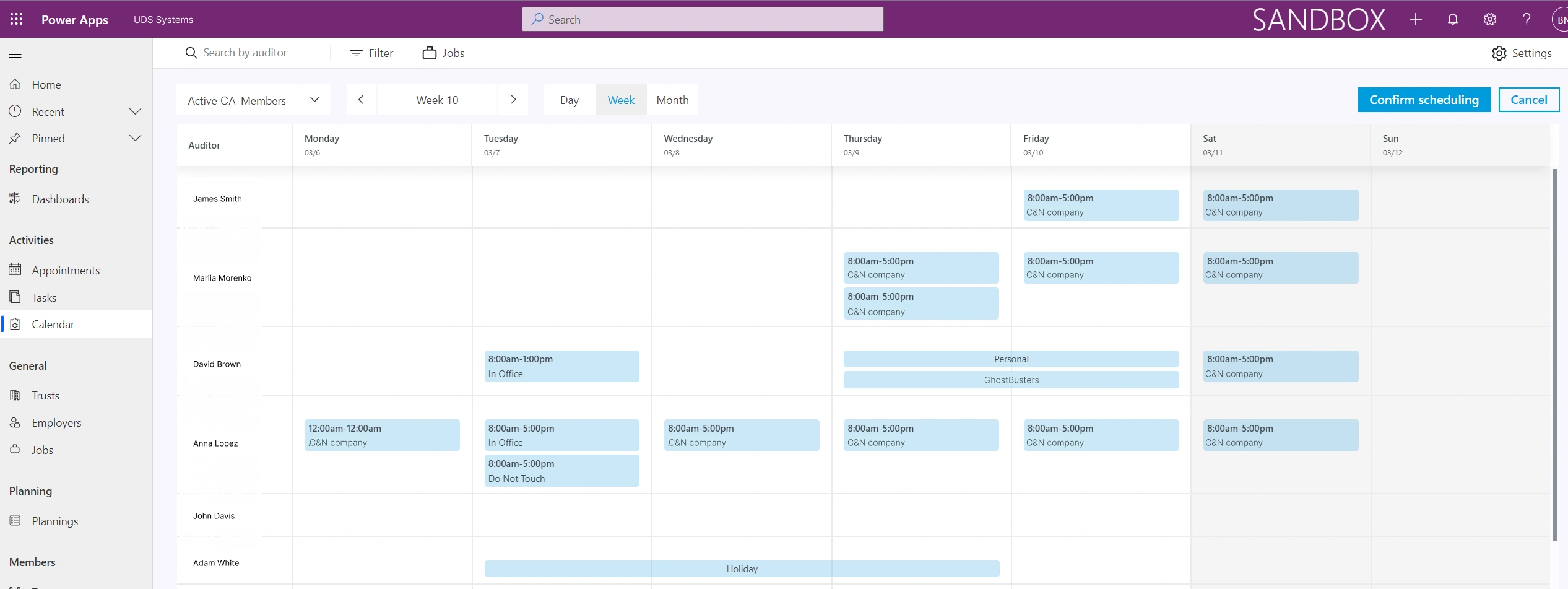Screen dimensions: 1568x589
Task: Collapse the Recent section
Action: [x=136, y=111]
